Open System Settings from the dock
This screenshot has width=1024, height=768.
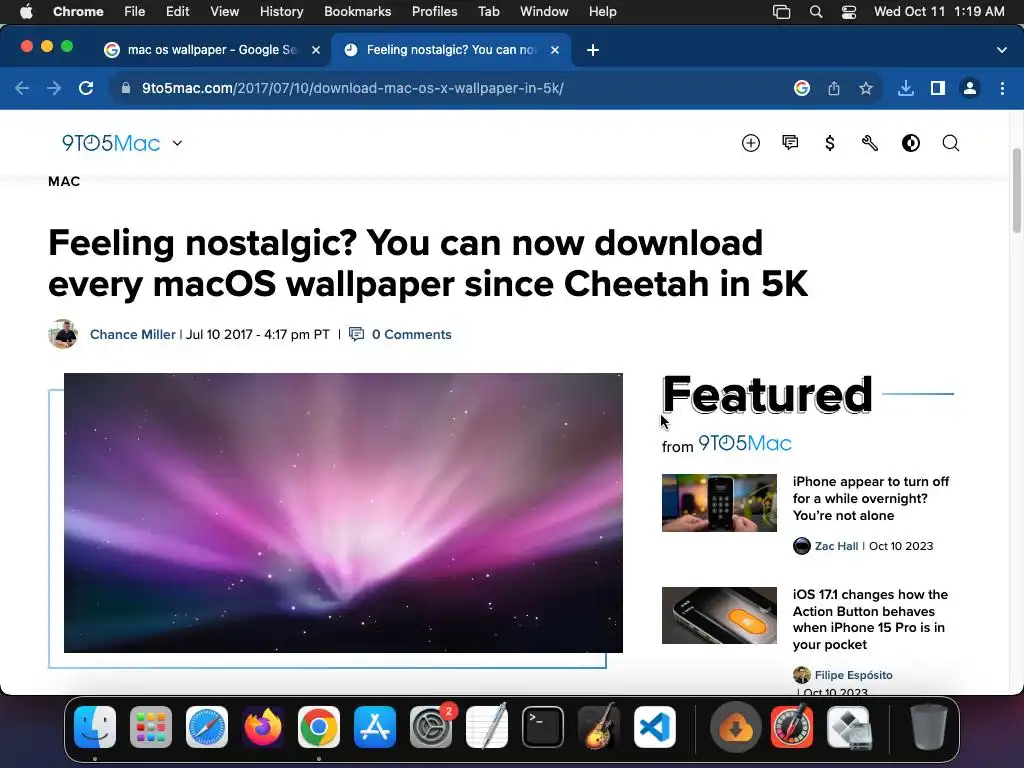(x=431, y=727)
